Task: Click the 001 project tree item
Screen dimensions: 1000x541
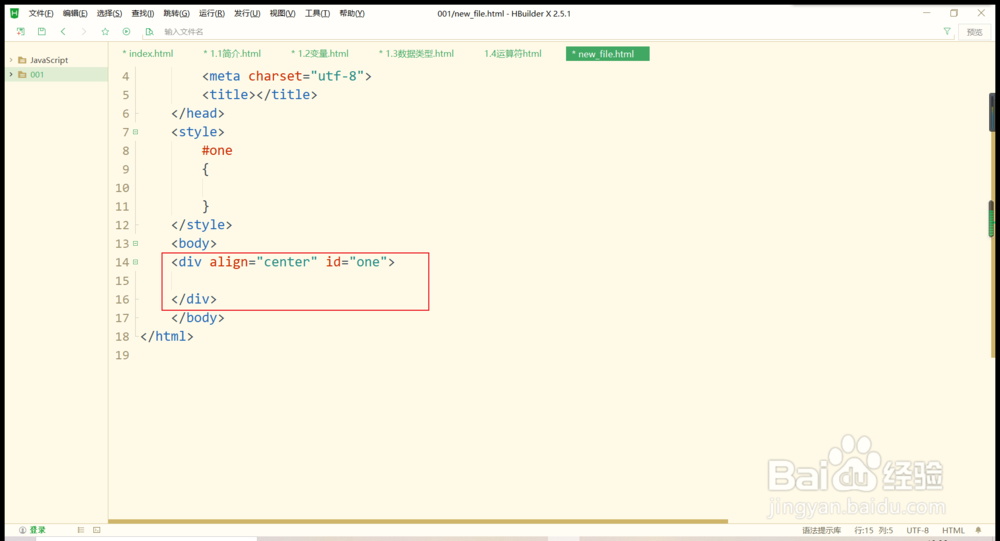Action: [56, 75]
